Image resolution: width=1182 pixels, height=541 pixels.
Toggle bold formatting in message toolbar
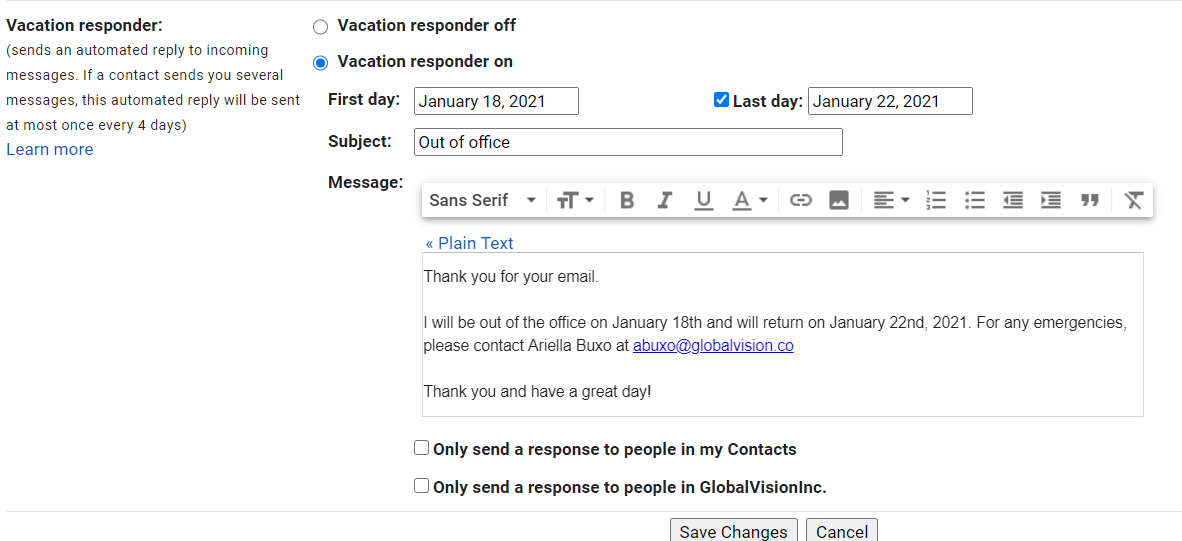[x=627, y=200]
